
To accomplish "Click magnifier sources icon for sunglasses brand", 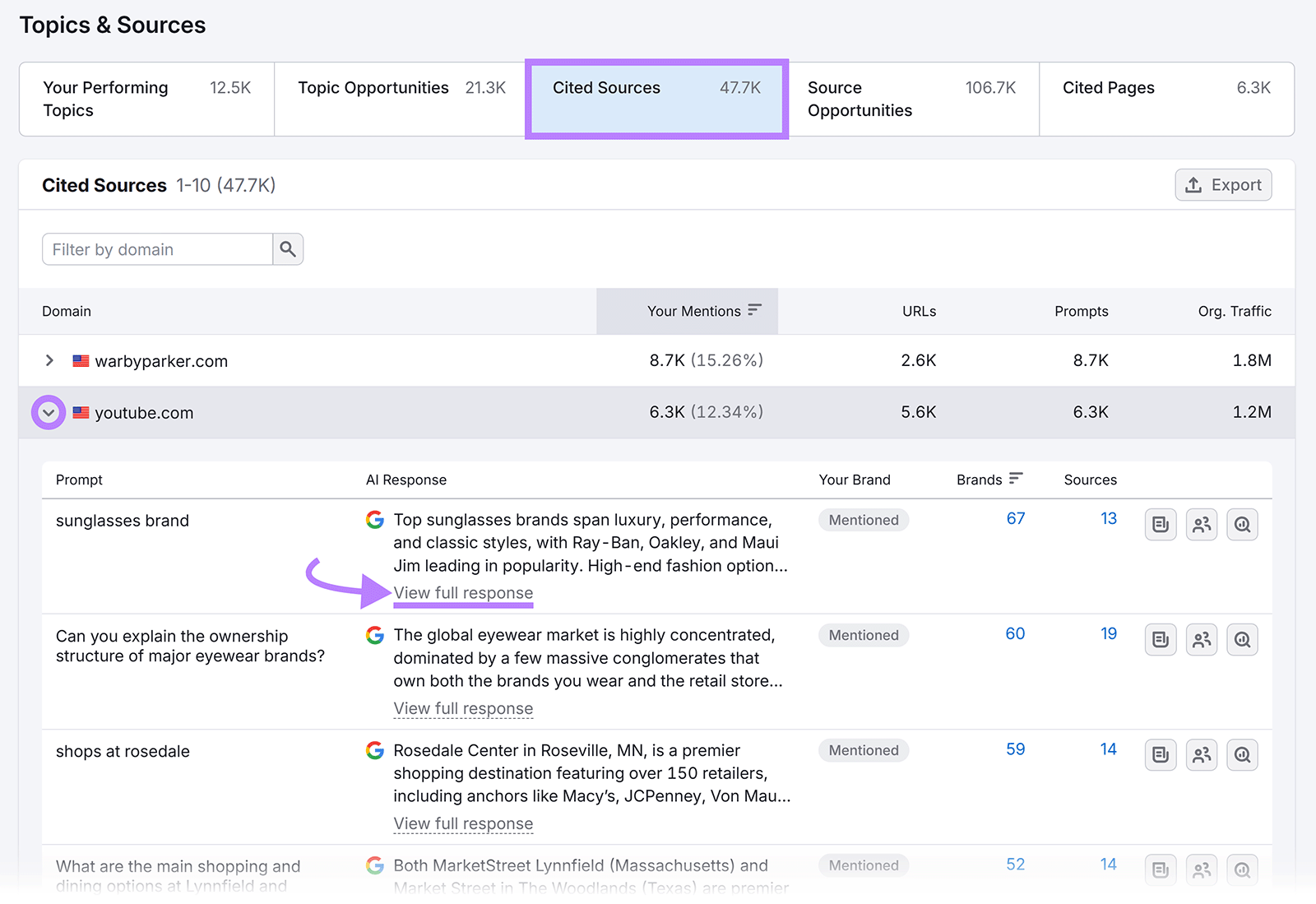I will (x=1243, y=525).
